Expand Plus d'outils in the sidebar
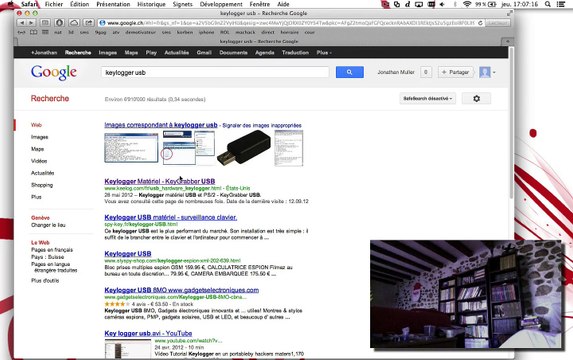Viewport: 573px width, 360px height. pos(45,281)
